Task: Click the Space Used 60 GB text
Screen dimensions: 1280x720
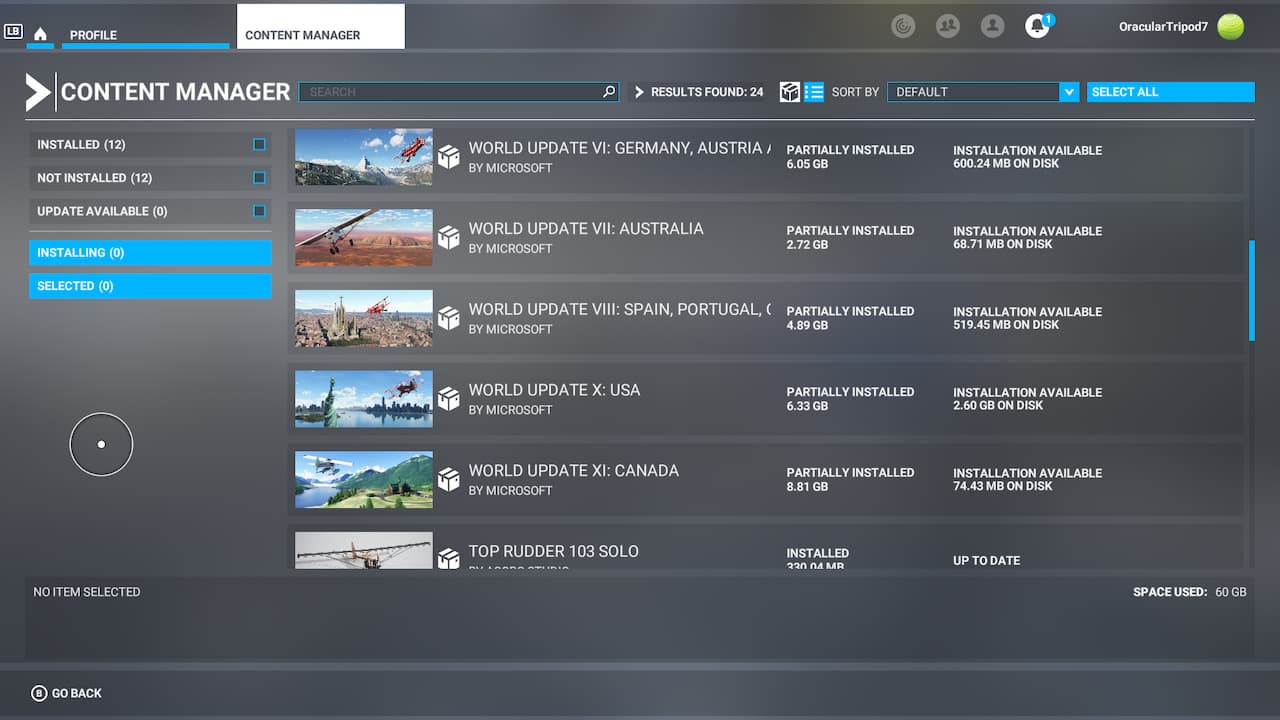Action: (x=1190, y=592)
